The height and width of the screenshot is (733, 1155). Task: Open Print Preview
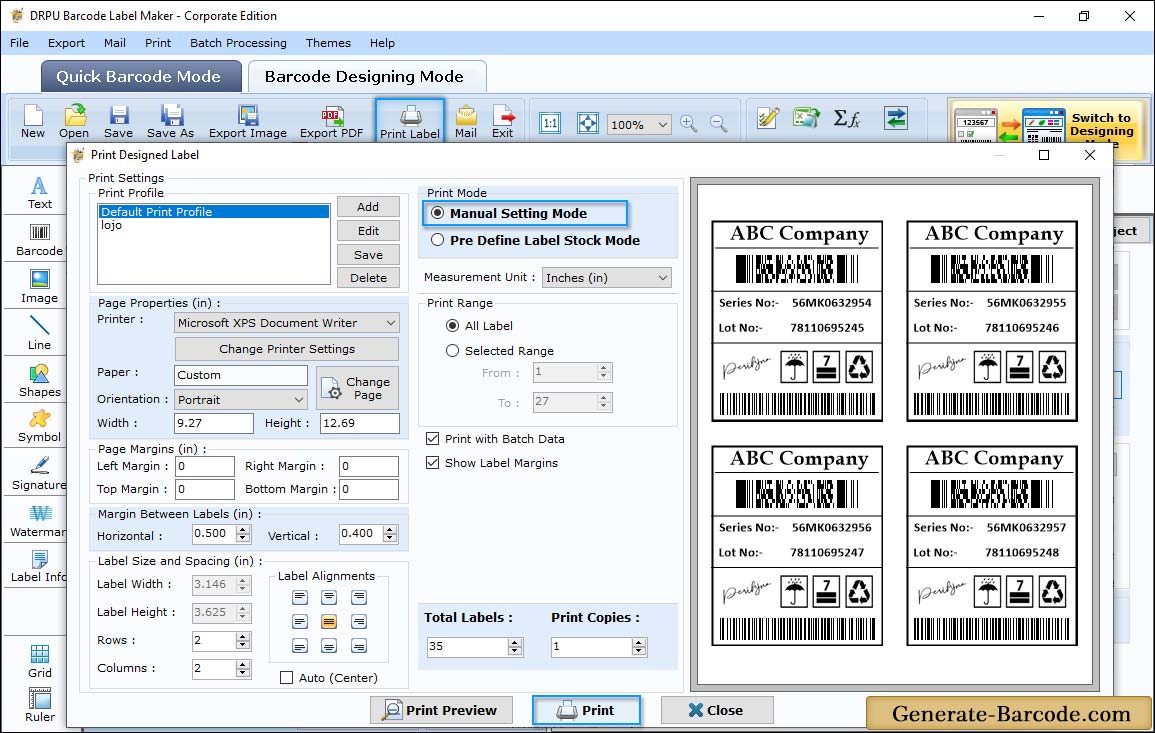tap(440, 710)
